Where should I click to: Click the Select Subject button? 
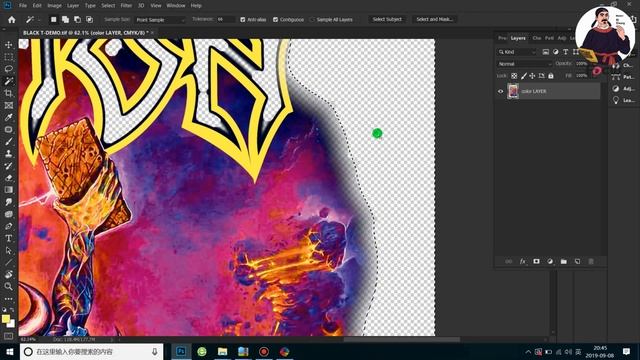(x=387, y=20)
